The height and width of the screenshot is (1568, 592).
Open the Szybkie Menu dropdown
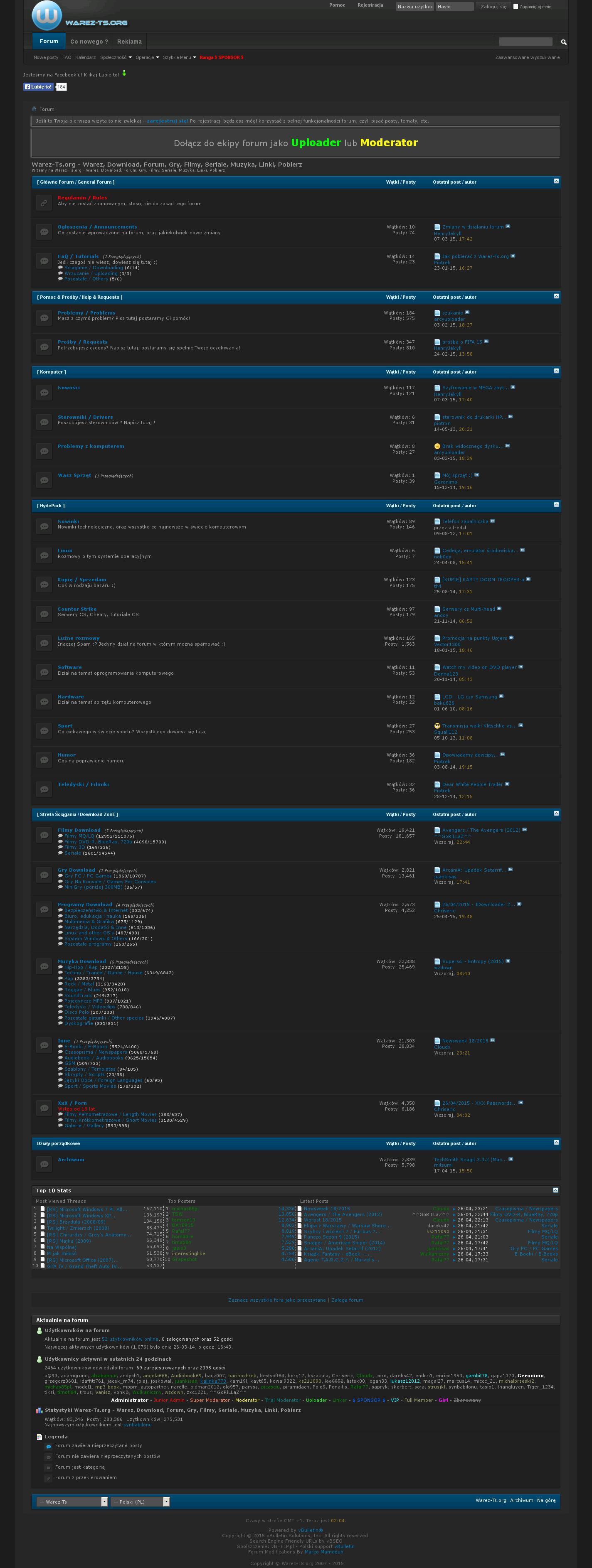coord(179,57)
